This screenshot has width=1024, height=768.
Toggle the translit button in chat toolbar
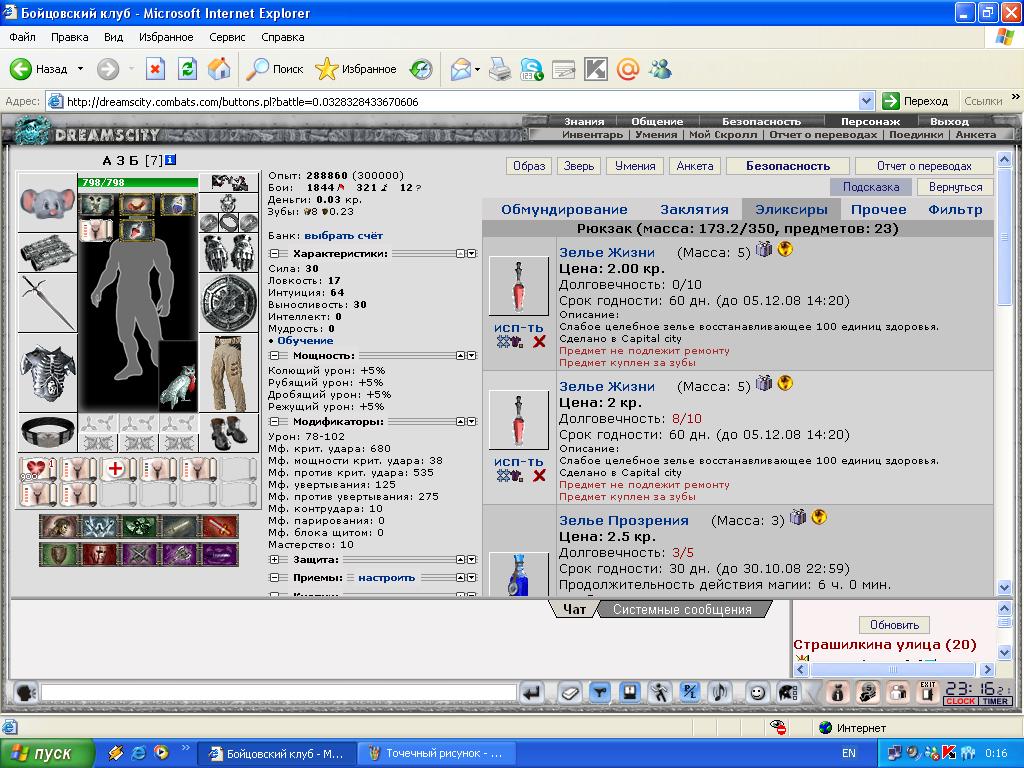[x=690, y=692]
